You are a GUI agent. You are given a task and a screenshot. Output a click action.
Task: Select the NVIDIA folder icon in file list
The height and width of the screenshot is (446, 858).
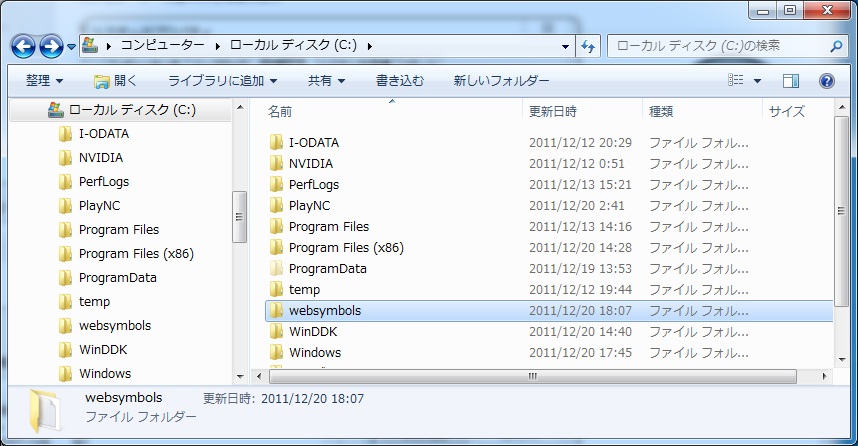(277, 164)
